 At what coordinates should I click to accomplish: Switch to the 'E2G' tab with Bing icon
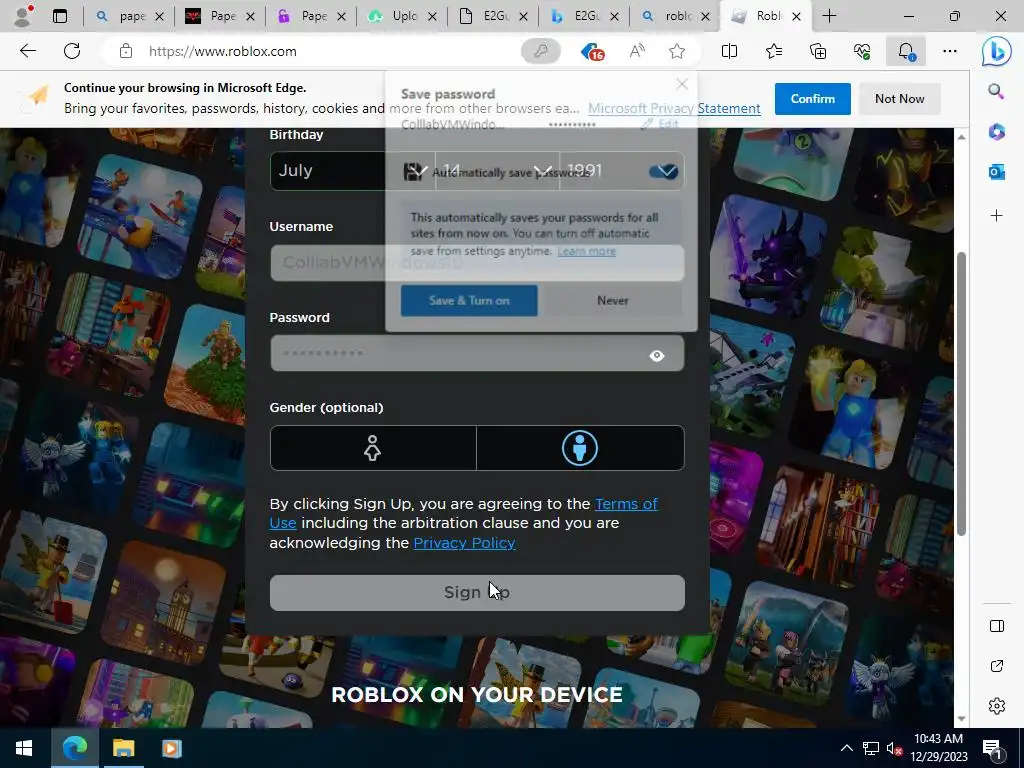[584, 16]
